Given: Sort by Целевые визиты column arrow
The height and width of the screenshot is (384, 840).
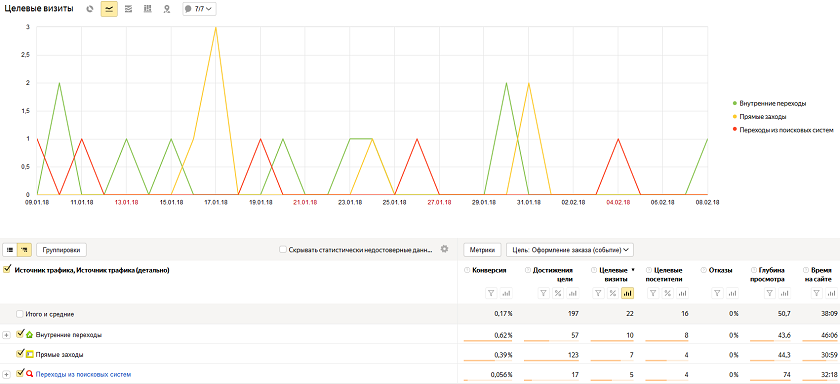Looking at the screenshot, I should [633, 270].
